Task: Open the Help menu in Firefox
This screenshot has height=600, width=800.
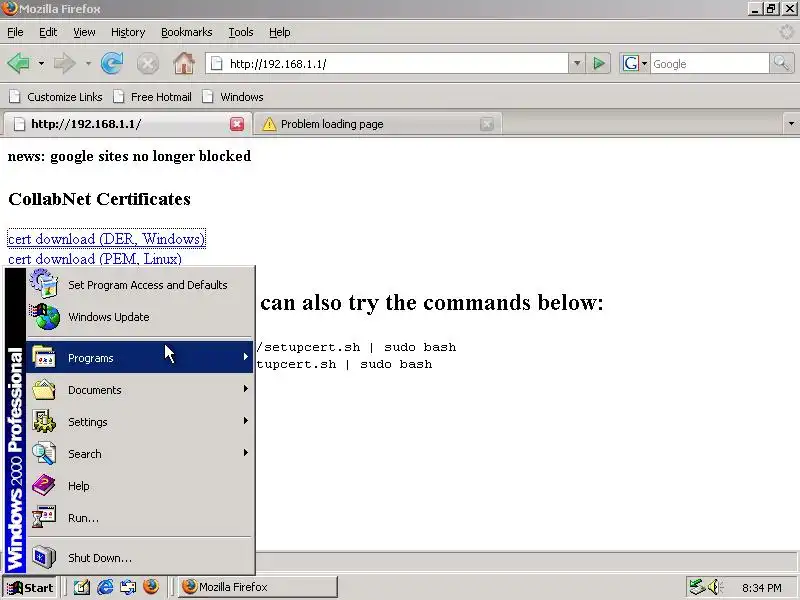Action: [x=280, y=32]
